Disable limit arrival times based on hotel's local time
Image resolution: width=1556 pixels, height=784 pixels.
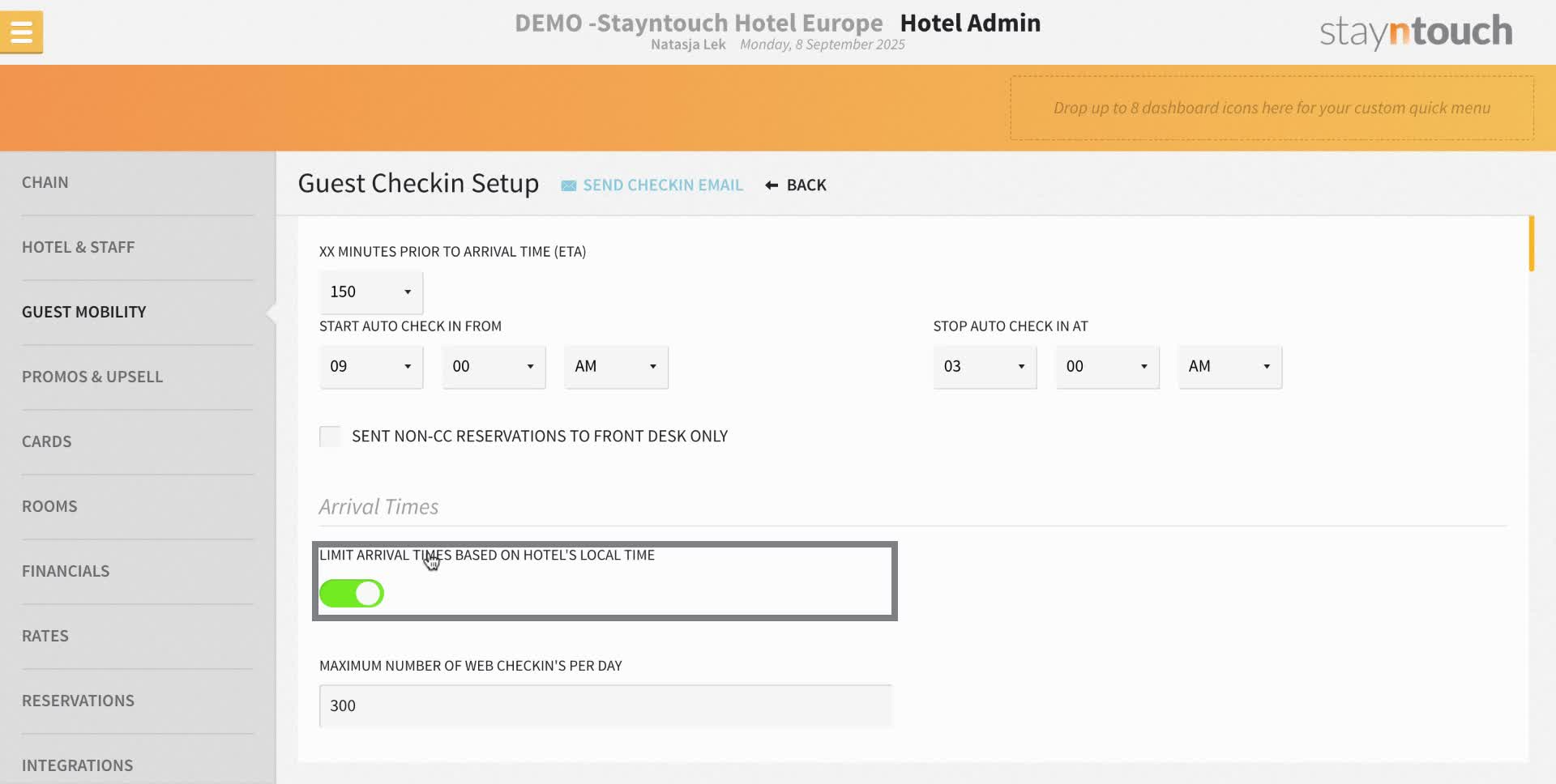(352, 593)
